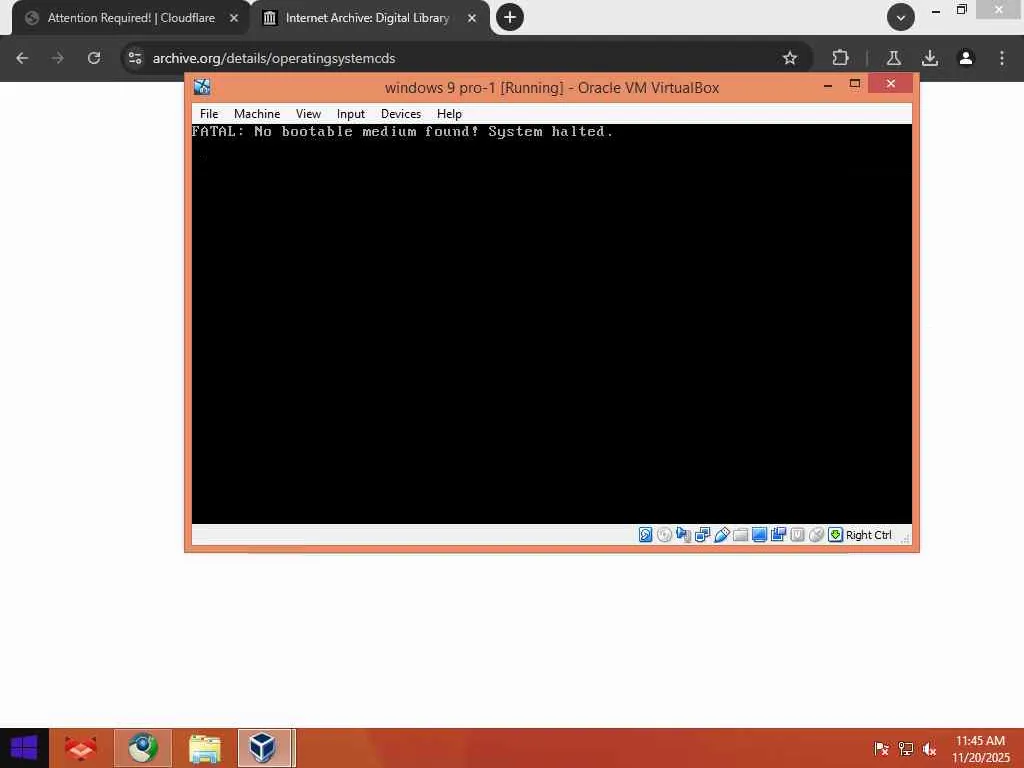The width and height of the screenshot is (1024, 768).
Task: Click the Right Ctrl host key label
Action: click(x=869, y=535)
